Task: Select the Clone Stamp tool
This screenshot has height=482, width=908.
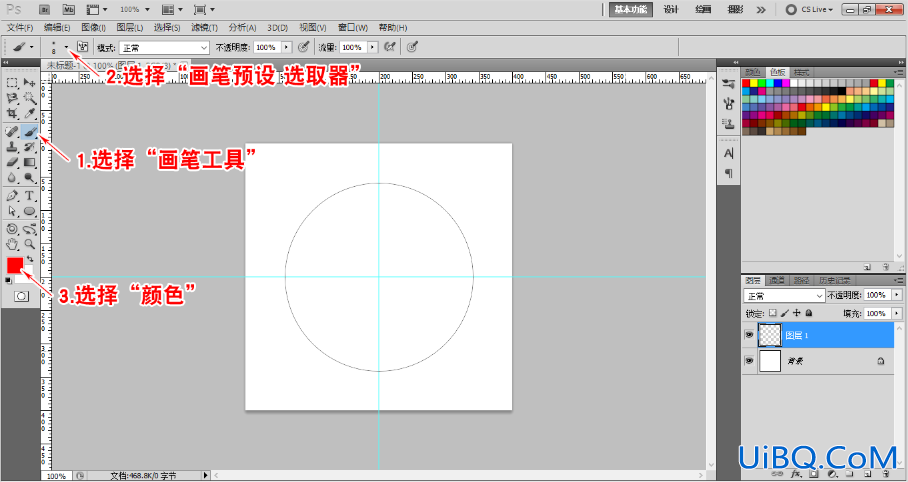Action: (12, 147)
